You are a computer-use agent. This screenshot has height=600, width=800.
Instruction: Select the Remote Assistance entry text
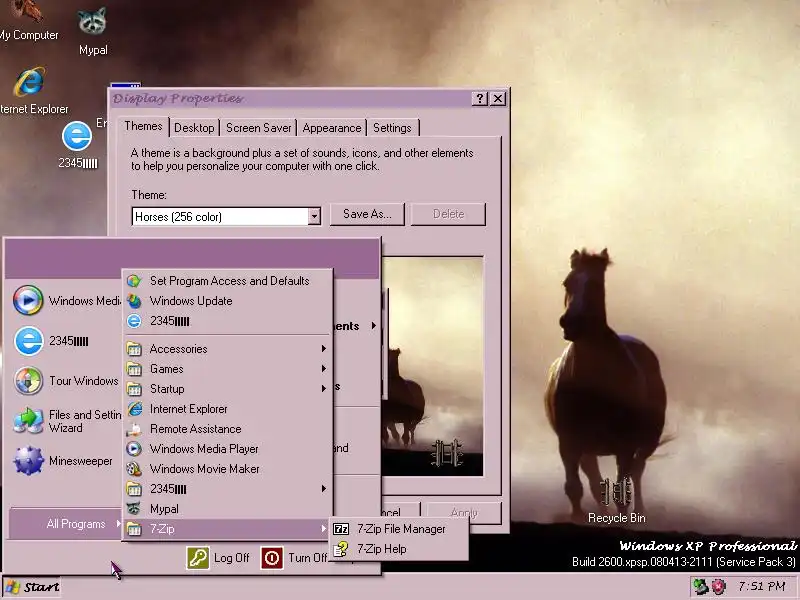[x=196, y=429]
